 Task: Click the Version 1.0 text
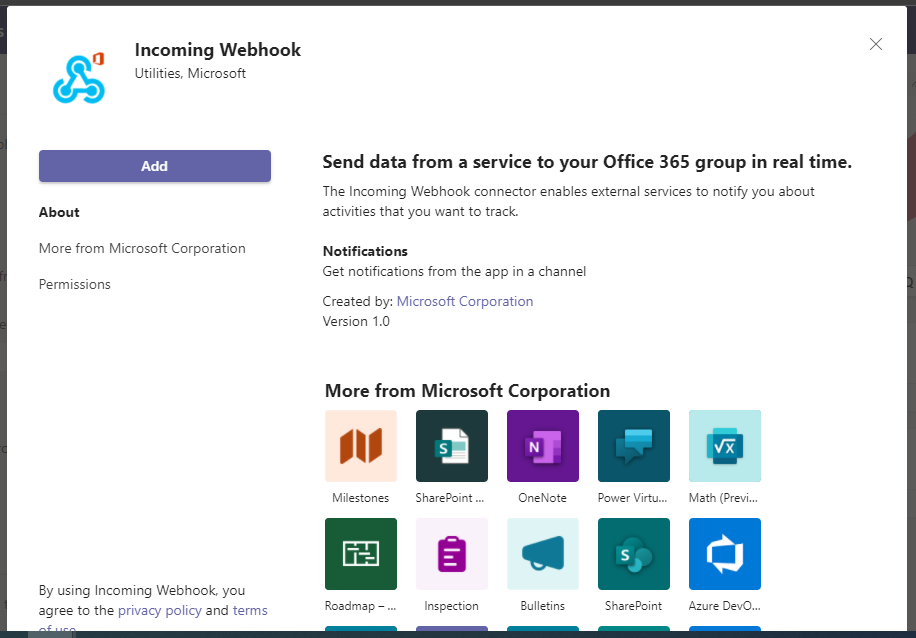pos(356,321)
